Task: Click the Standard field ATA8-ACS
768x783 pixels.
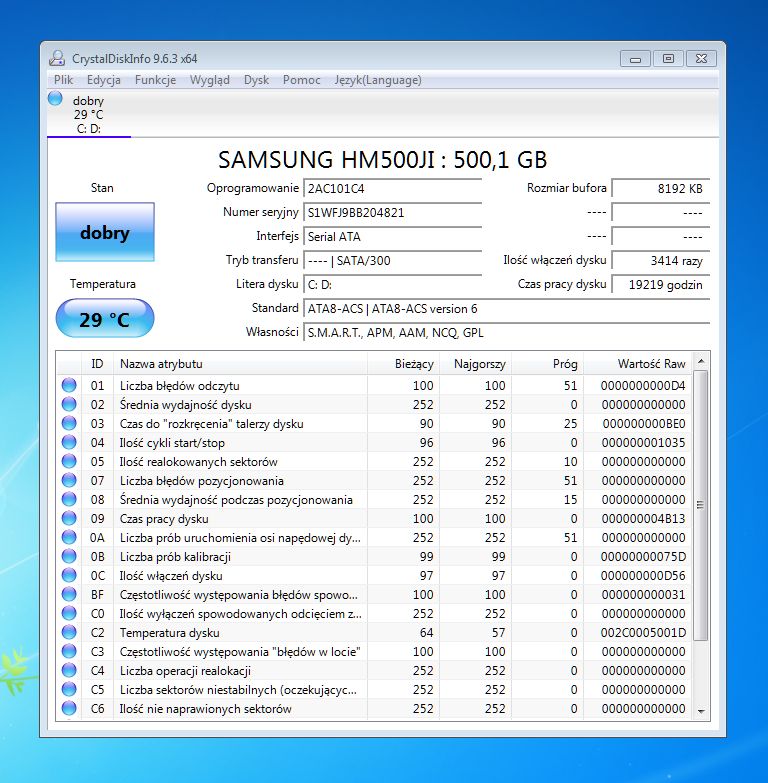Action: 506,309
